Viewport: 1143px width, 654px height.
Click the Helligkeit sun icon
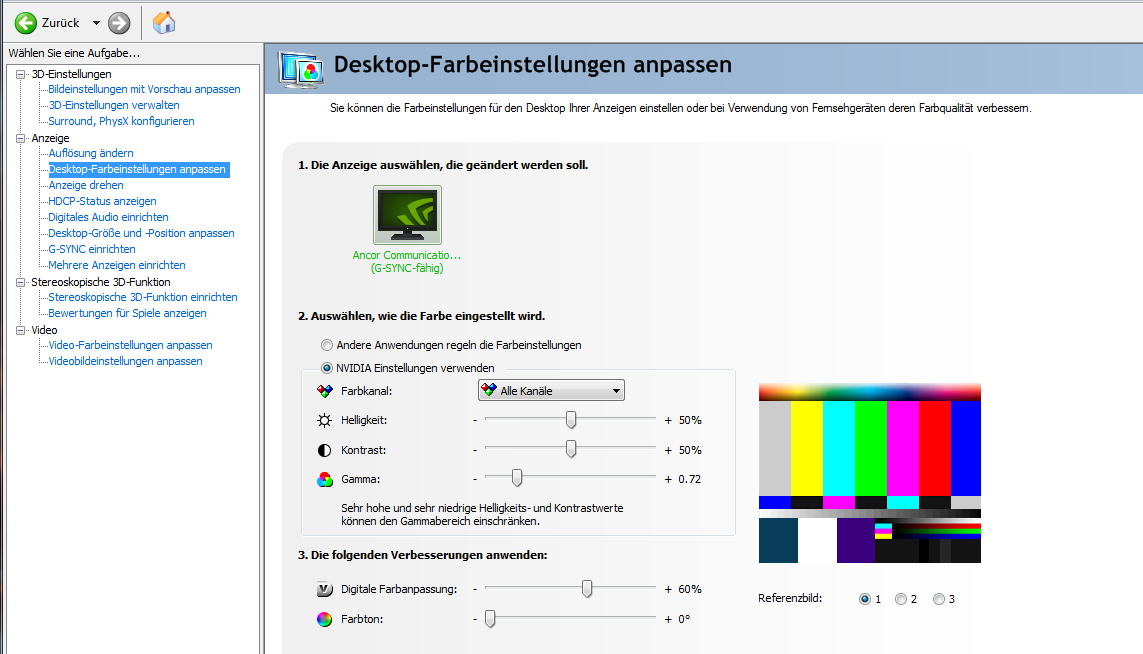tap(324, 420)
